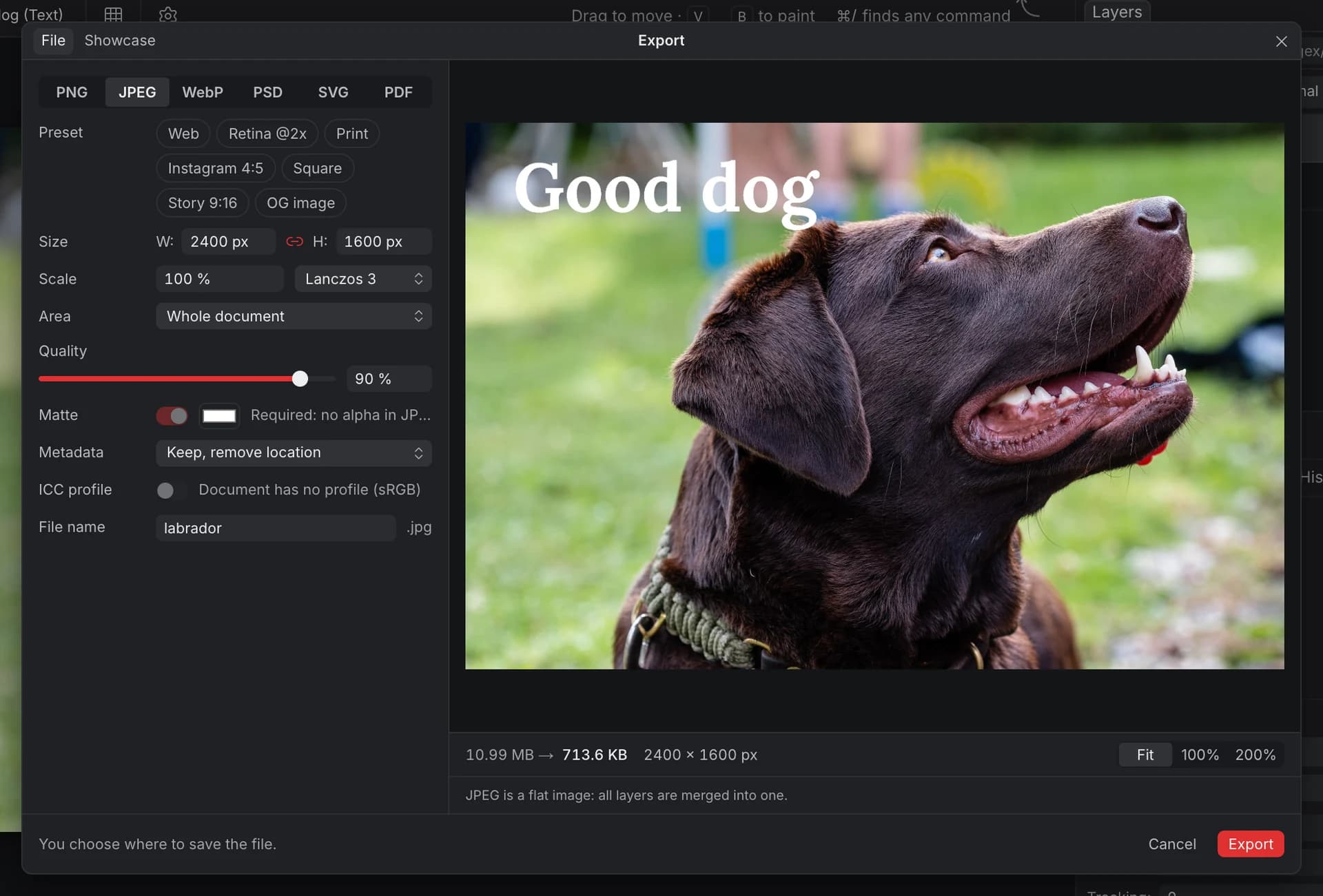Screen dimensions: 1323x896
Task: Pick the Story 9:16 preset
Action: coord(203,203)
